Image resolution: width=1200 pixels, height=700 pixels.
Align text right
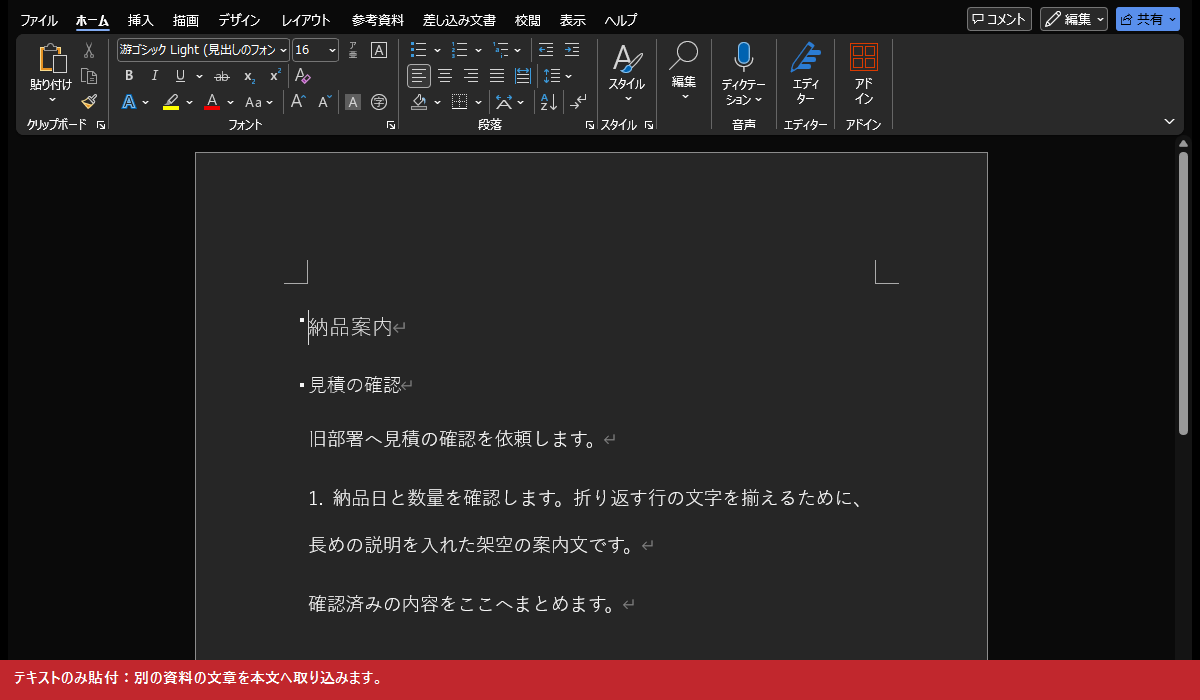pyautogui.click(x=471, y=76)
